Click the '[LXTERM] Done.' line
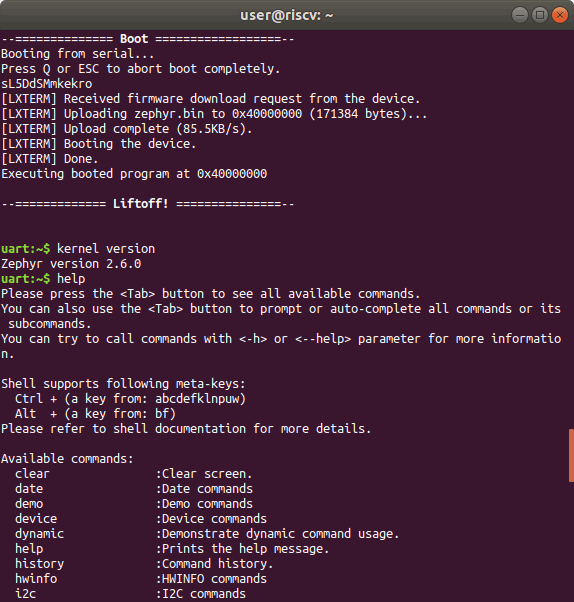The height and width of the screenshot is (602, 574). click(x=50, y=159)
